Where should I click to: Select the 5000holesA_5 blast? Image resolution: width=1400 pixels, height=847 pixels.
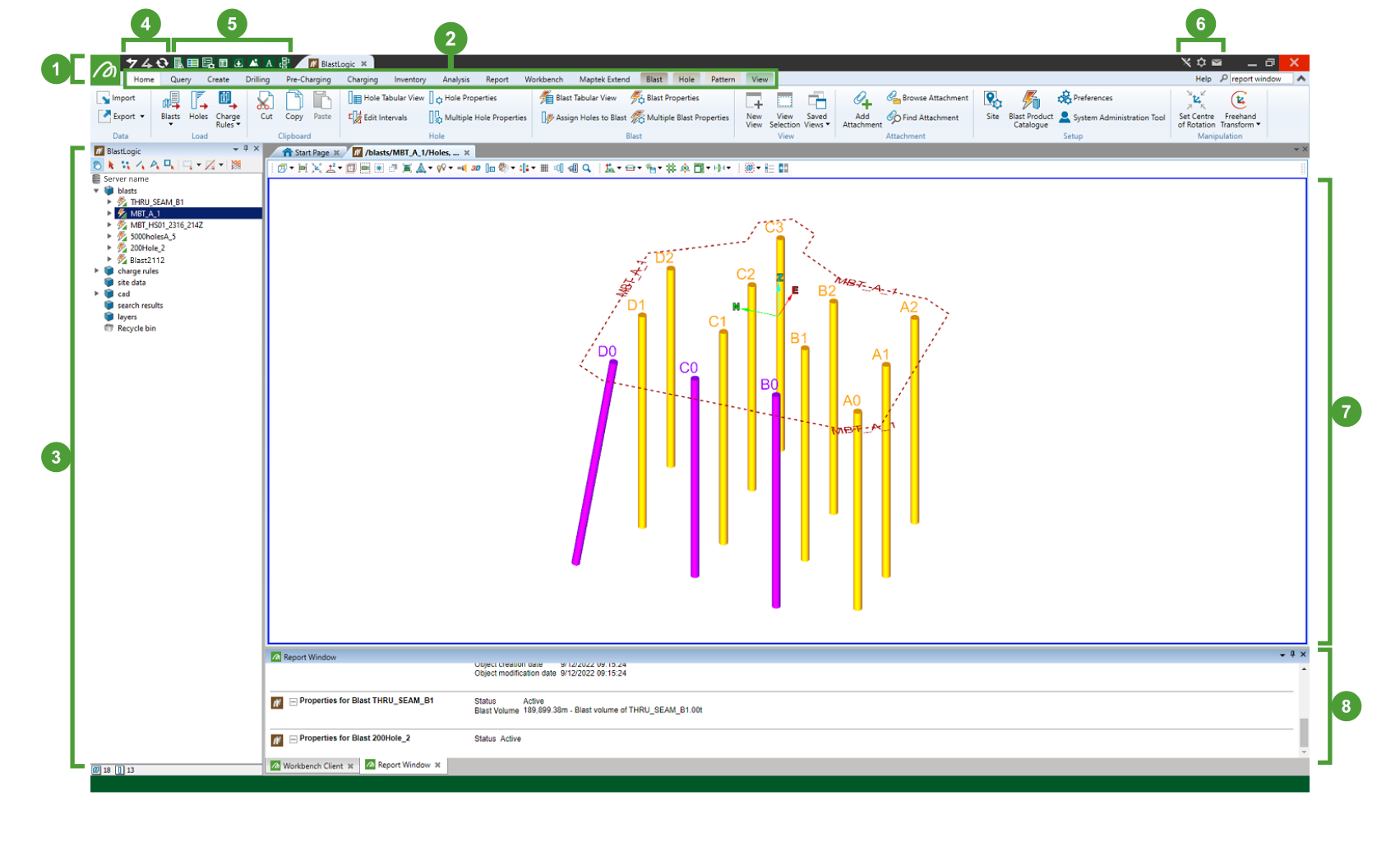tap(153, 237)
